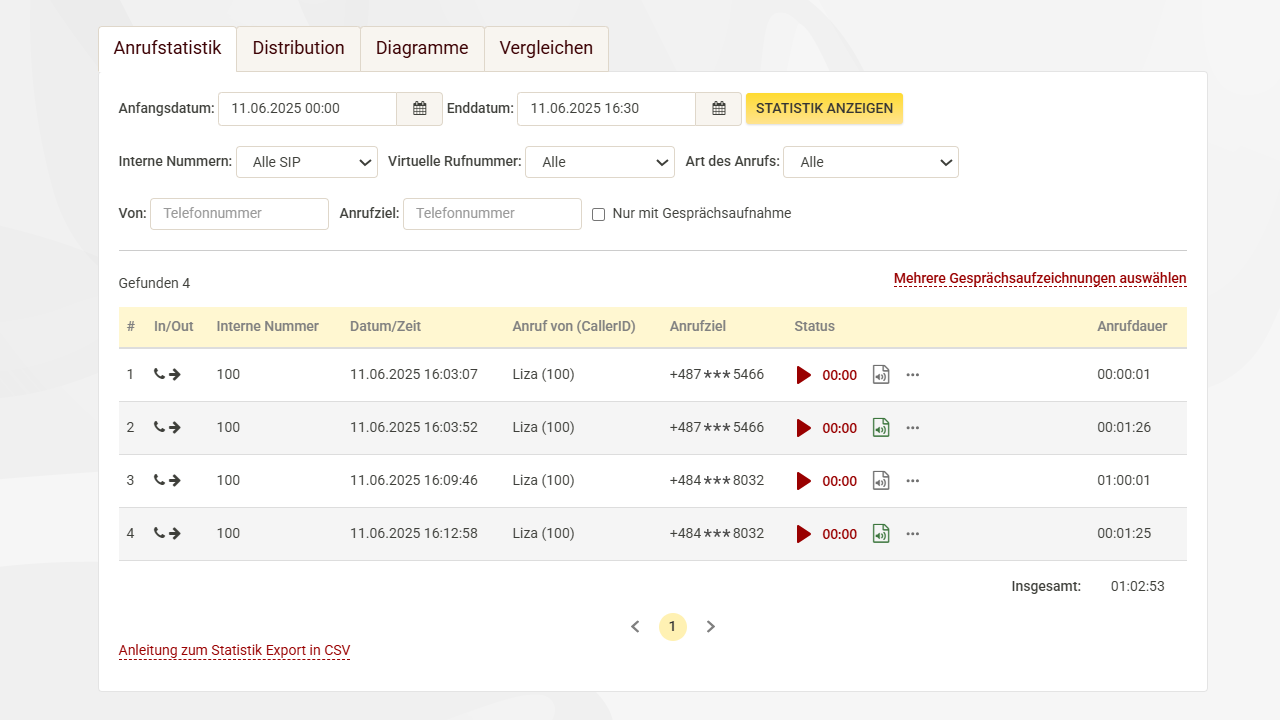Play recording of the 16:03:52 call
This screenshot has width=1280, height=720.
coord(804,428)
